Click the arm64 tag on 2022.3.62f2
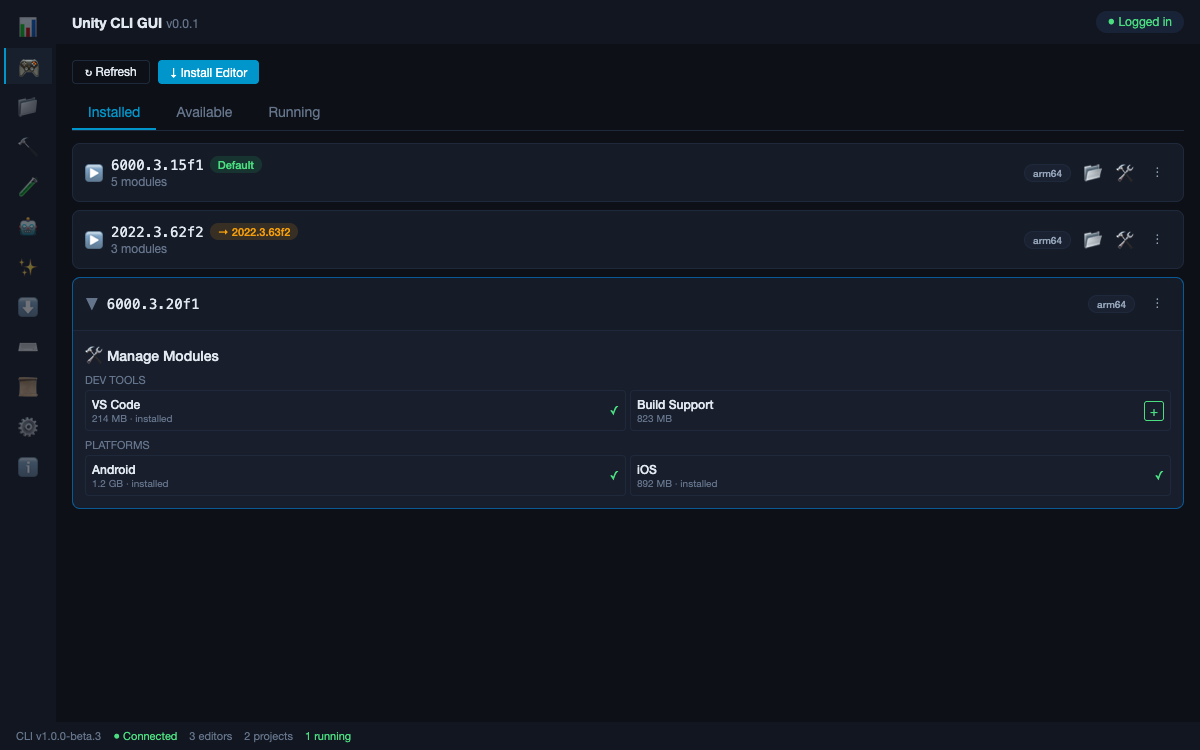This screenshot has width=1200, height=750. coord(1047,240)
